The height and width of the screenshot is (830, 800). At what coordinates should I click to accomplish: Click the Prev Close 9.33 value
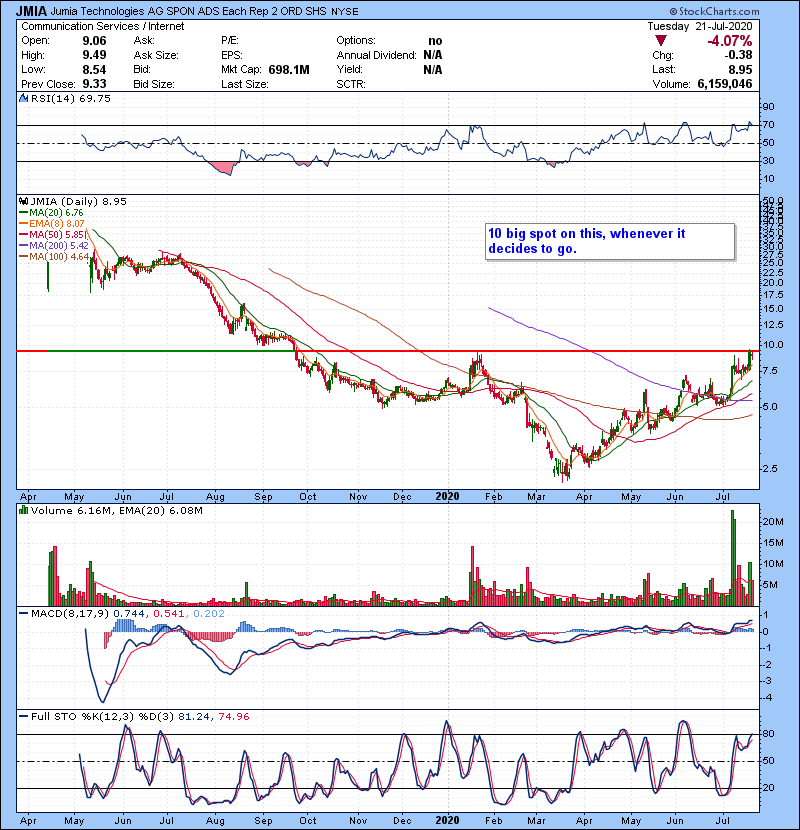click(x=94, y=84)
